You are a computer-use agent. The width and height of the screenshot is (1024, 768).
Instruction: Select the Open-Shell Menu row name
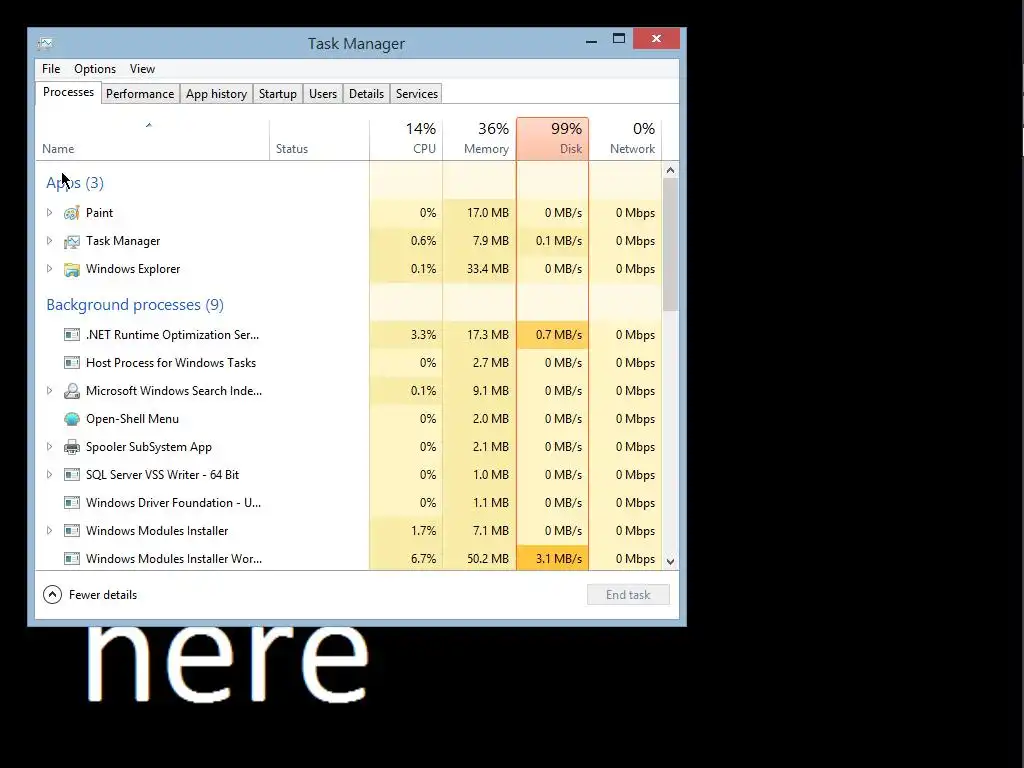tap(133, 419)
